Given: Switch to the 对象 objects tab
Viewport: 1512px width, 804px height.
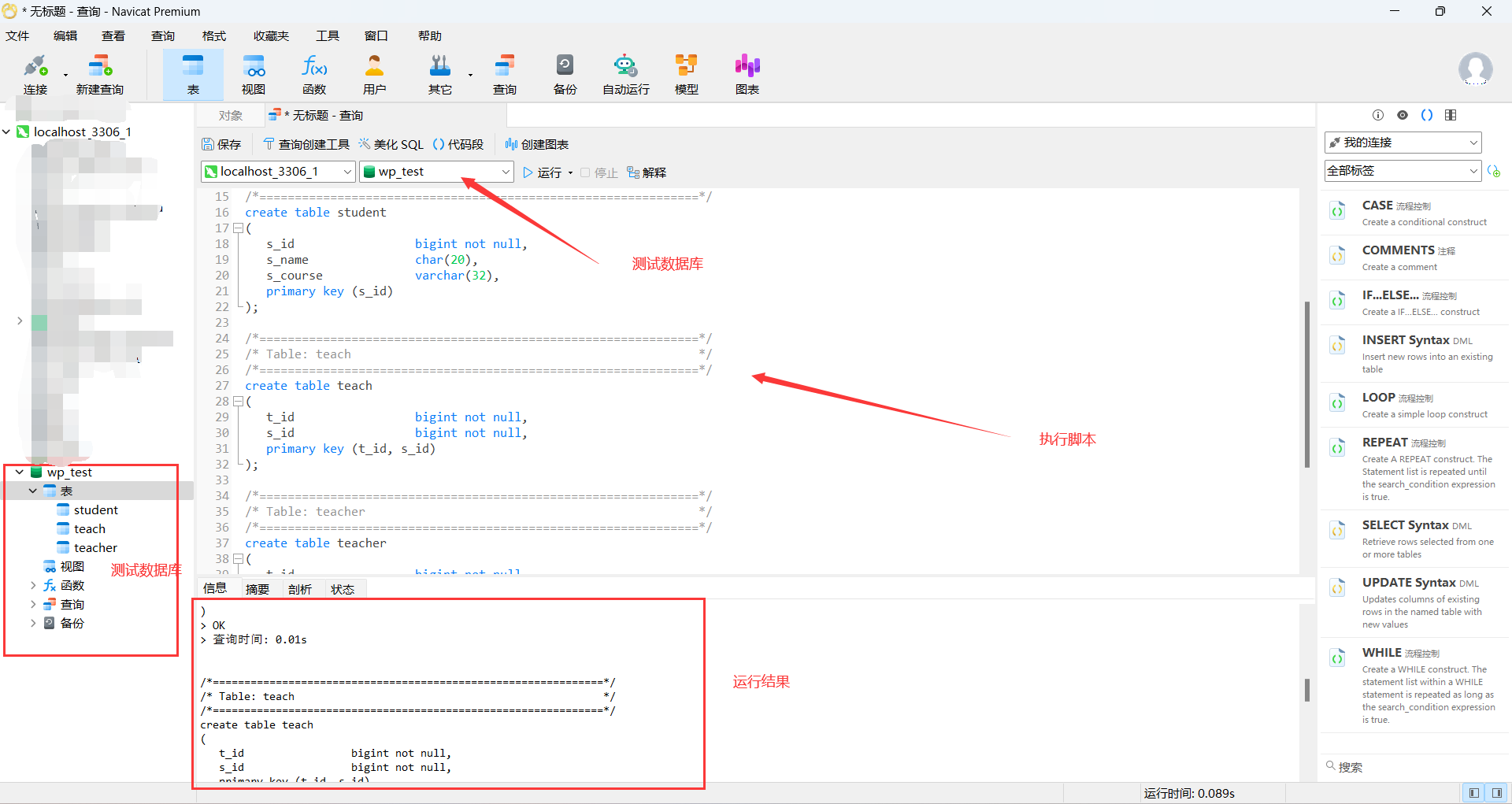Looking at the screenshot, I should [231, 116].
